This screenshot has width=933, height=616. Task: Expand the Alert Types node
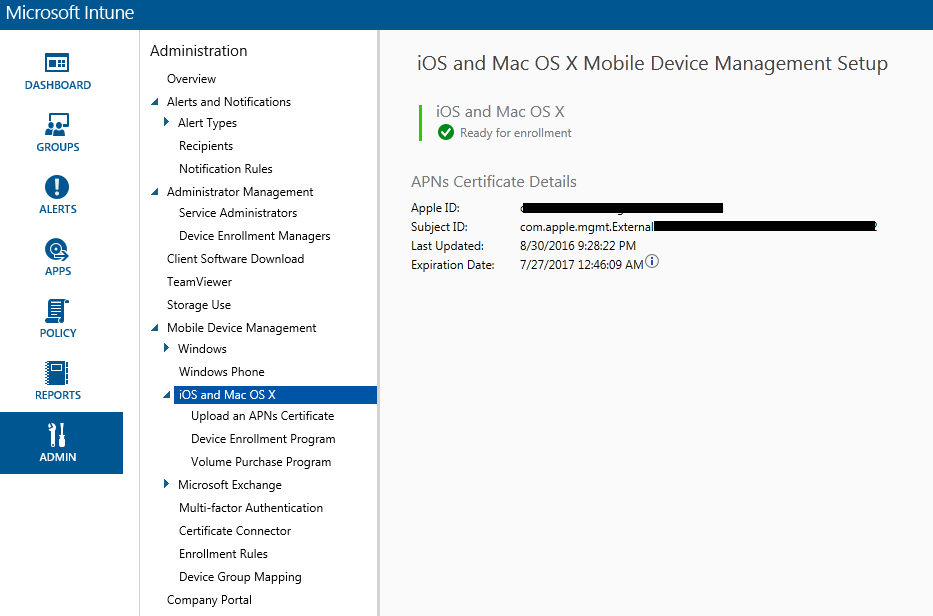pos(167,122)
